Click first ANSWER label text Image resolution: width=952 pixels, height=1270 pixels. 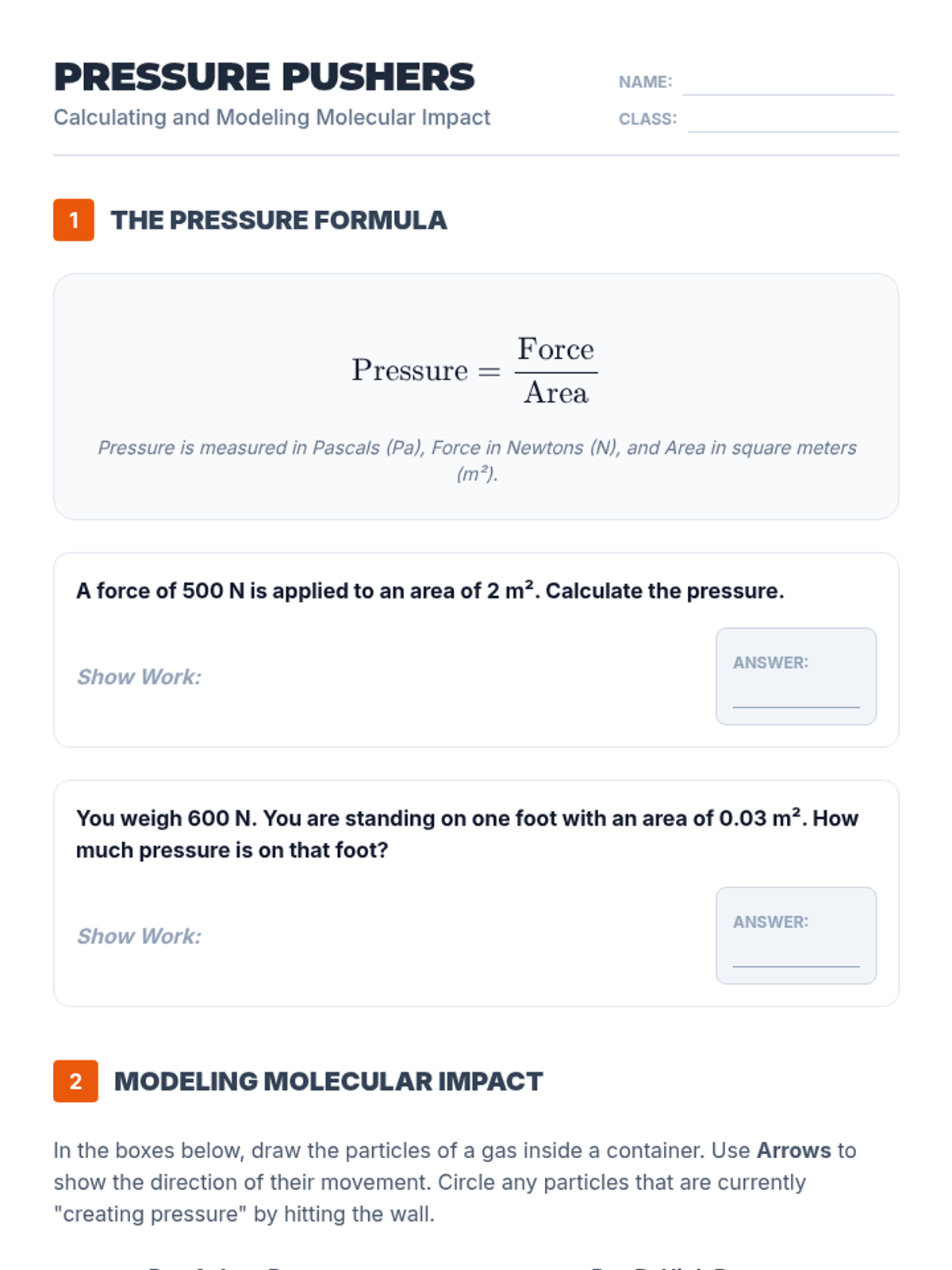tap(770, 663)
